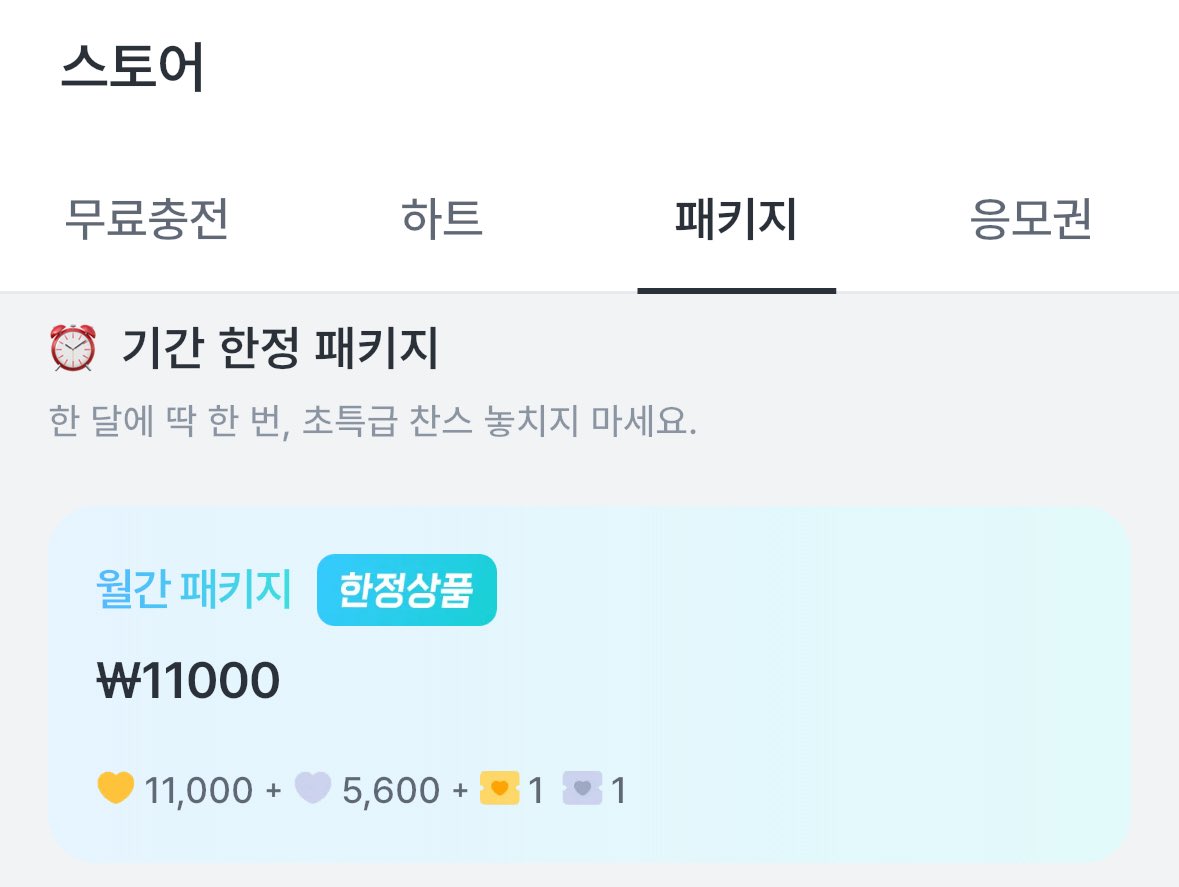Select the purple ticket icon
Screen dimensions: 1179x887
(x=582, y=789)
